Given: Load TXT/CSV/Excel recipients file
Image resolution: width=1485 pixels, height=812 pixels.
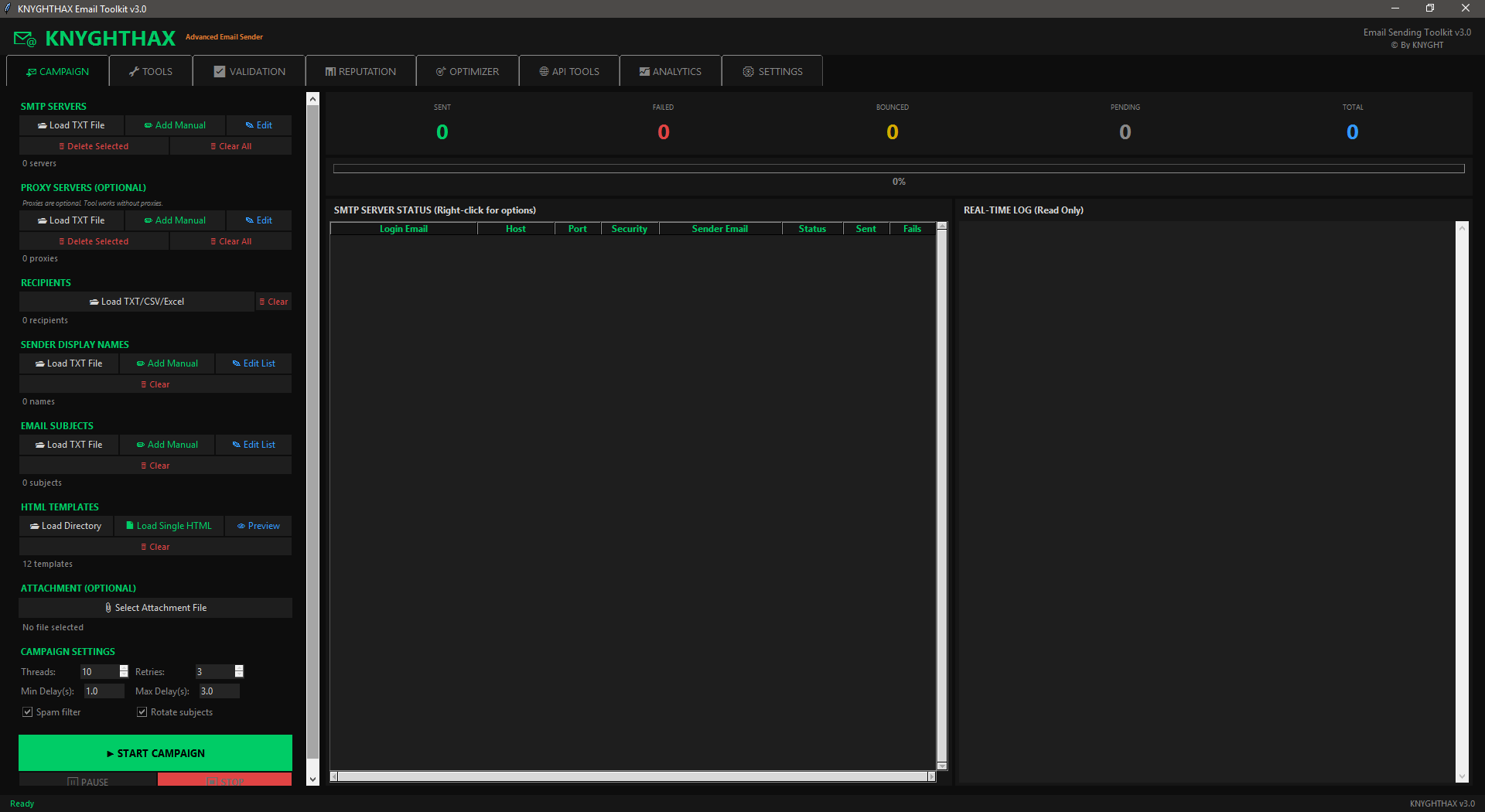Looking at the screenshot, I should point(137,302).
